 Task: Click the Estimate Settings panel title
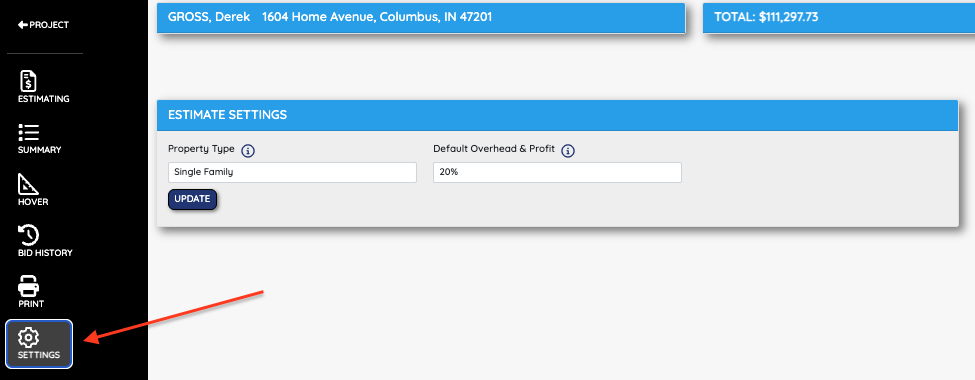pos(228,115)
